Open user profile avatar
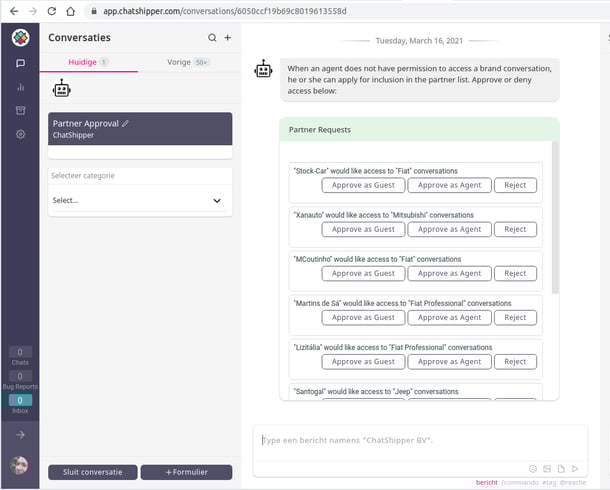Screen dimensions: 610x490 [19, 465]
